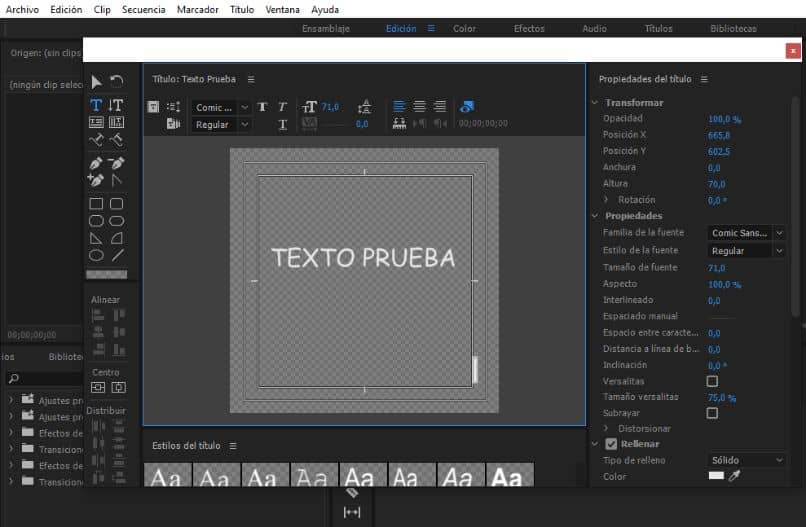Center-align the title text
This screenshot has height=527, width=806.
419,107
